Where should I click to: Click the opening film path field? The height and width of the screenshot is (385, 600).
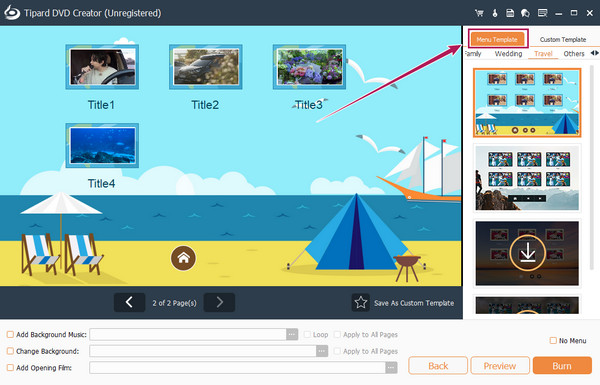pos(238,368)
